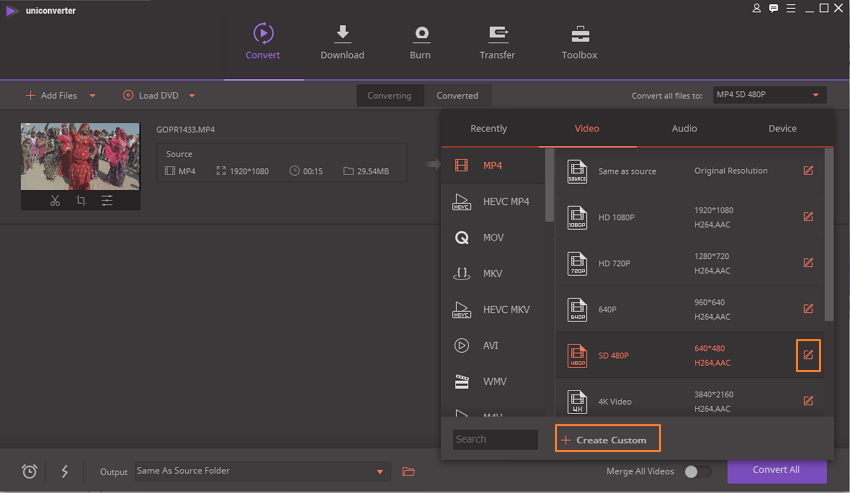This screenshot has height=493, width=850.
Task: Click the preset list scrollbar
Action: point(828,234)
